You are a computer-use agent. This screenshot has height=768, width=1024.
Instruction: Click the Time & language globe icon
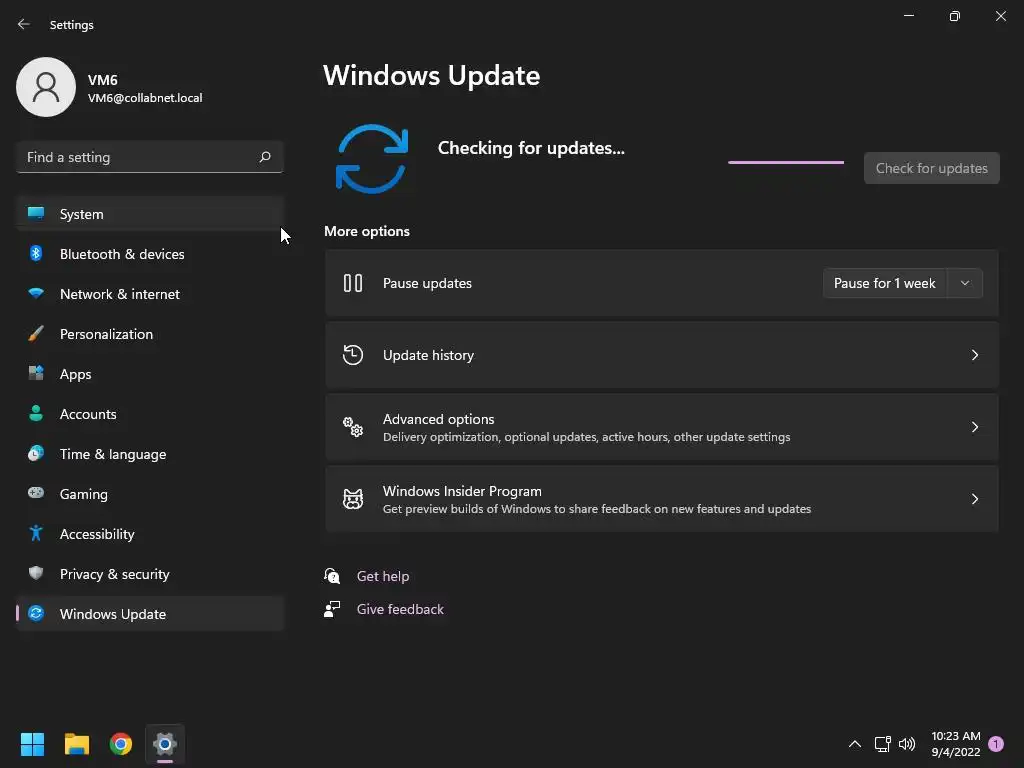pos(36,453)
